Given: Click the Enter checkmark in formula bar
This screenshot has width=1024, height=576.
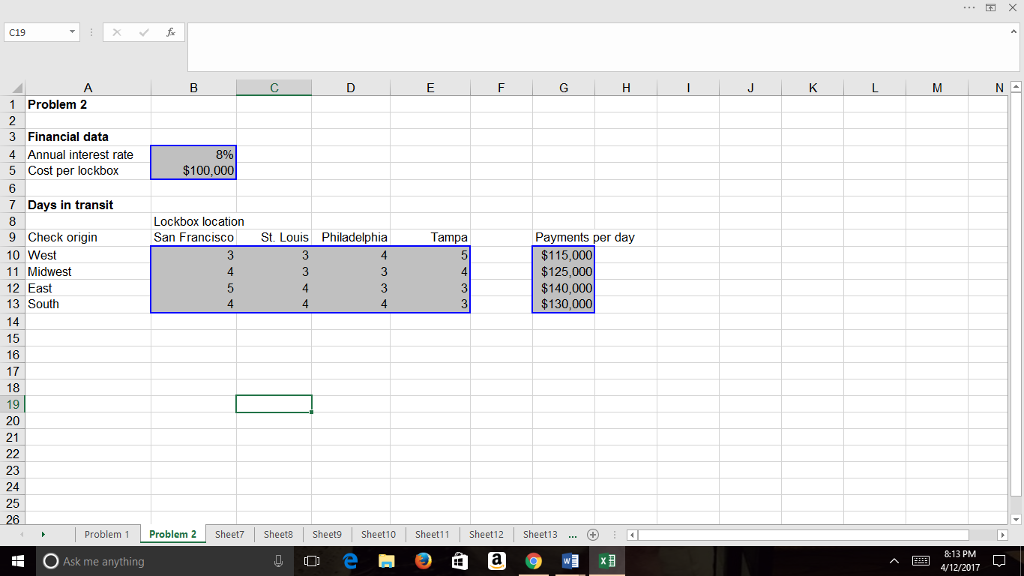Looking at the screenshot, I should click(x=142, y=32).
